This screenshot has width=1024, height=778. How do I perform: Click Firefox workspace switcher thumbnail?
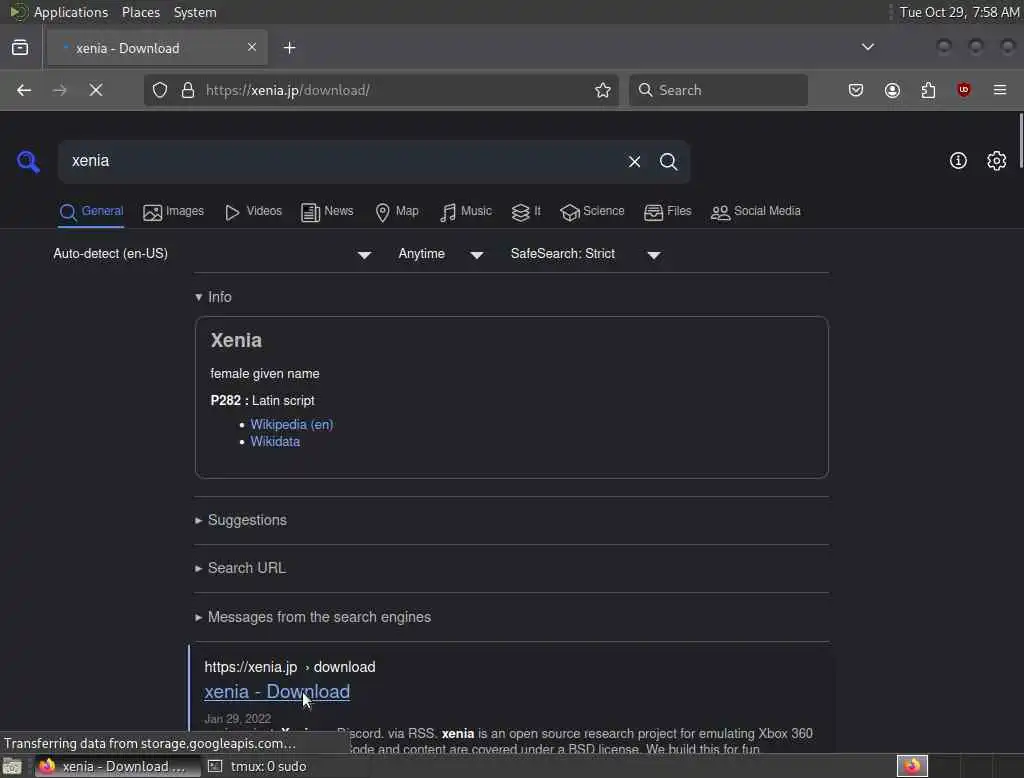tap(912, 766)
